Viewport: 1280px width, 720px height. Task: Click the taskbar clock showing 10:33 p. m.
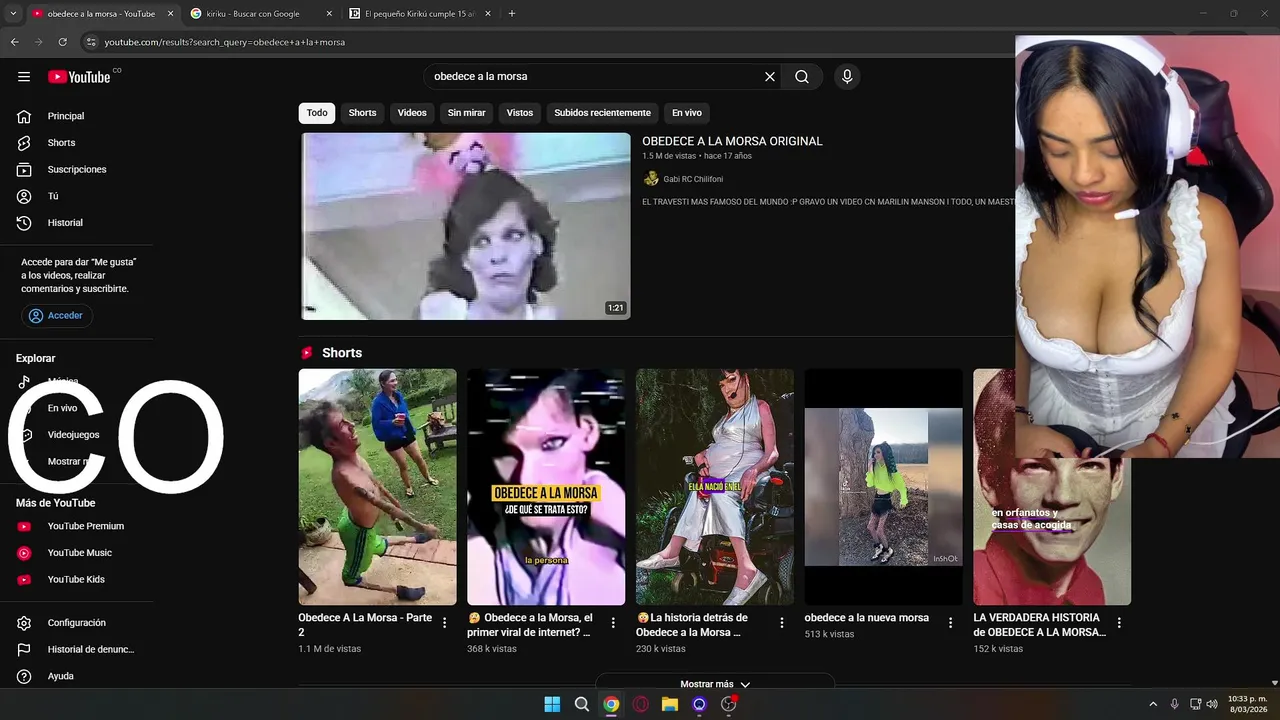pos(1247,704)
